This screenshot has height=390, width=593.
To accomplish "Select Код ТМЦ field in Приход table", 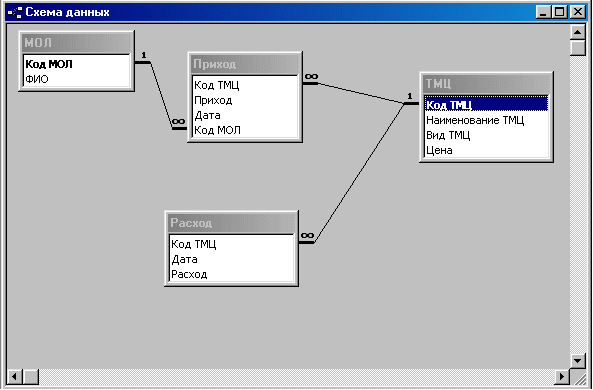I will pos(245,85).
